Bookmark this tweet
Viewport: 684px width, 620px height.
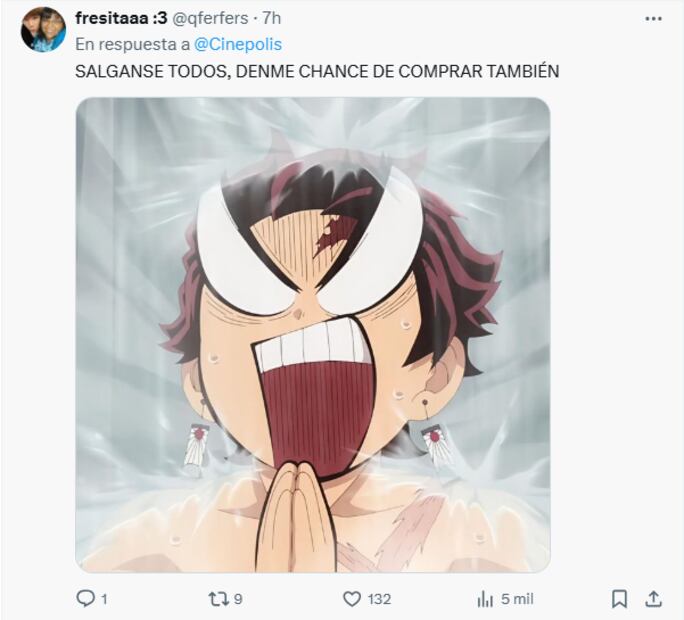pyautogui.click(x=619, y=598)
